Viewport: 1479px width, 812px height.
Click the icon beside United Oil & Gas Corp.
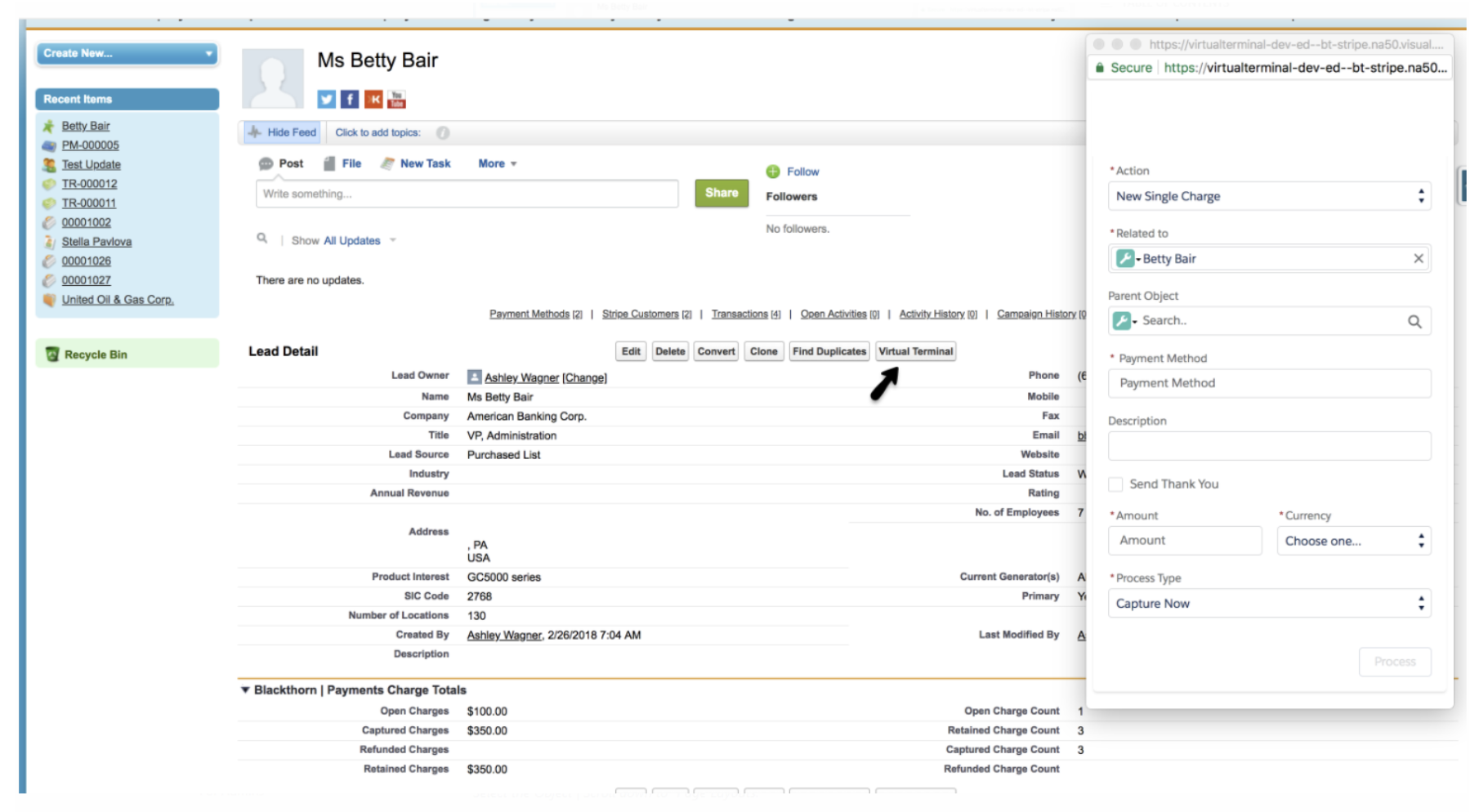coord(49,300)
